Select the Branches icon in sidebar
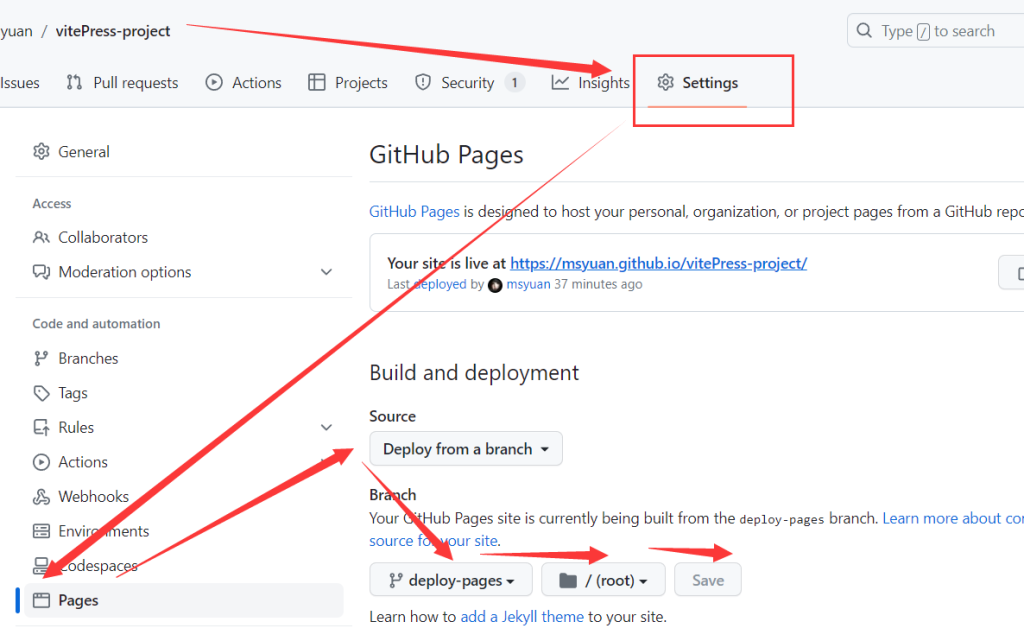 (41, 358)
